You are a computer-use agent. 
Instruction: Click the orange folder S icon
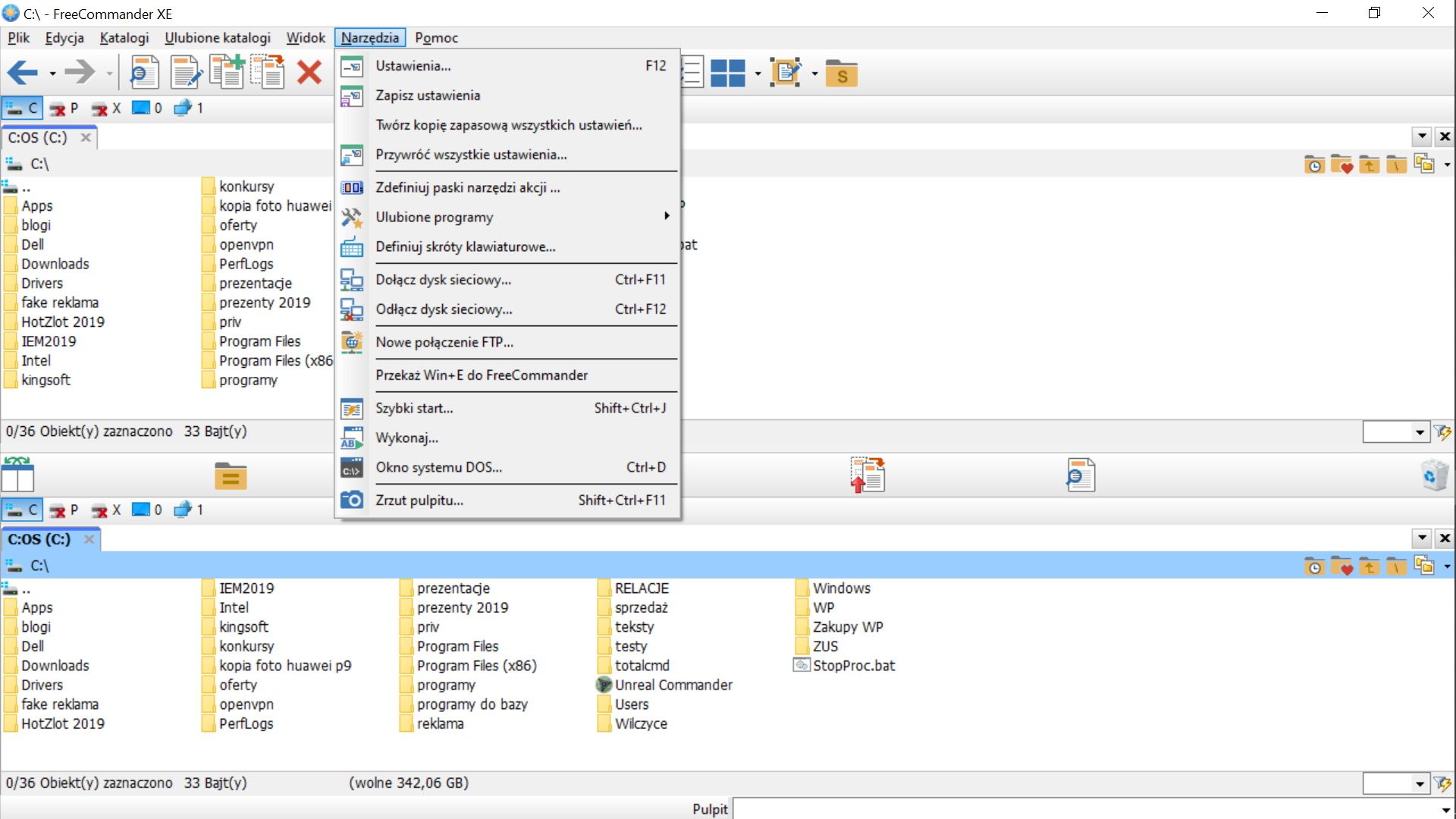pyautogui.click(x=841, y=74)
